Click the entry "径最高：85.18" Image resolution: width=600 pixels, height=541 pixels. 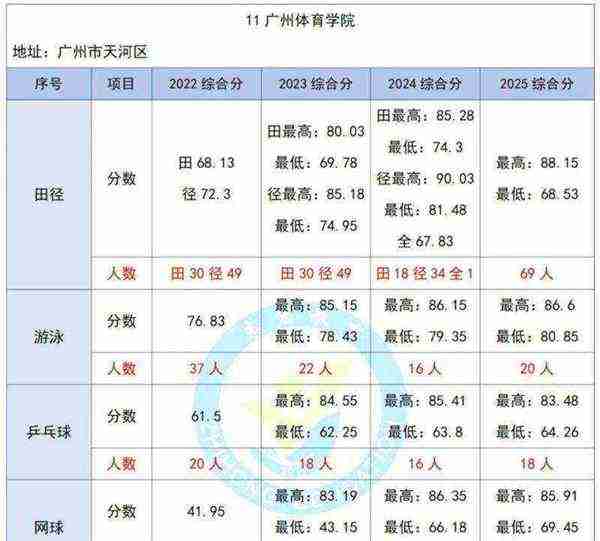pos(316,194)
